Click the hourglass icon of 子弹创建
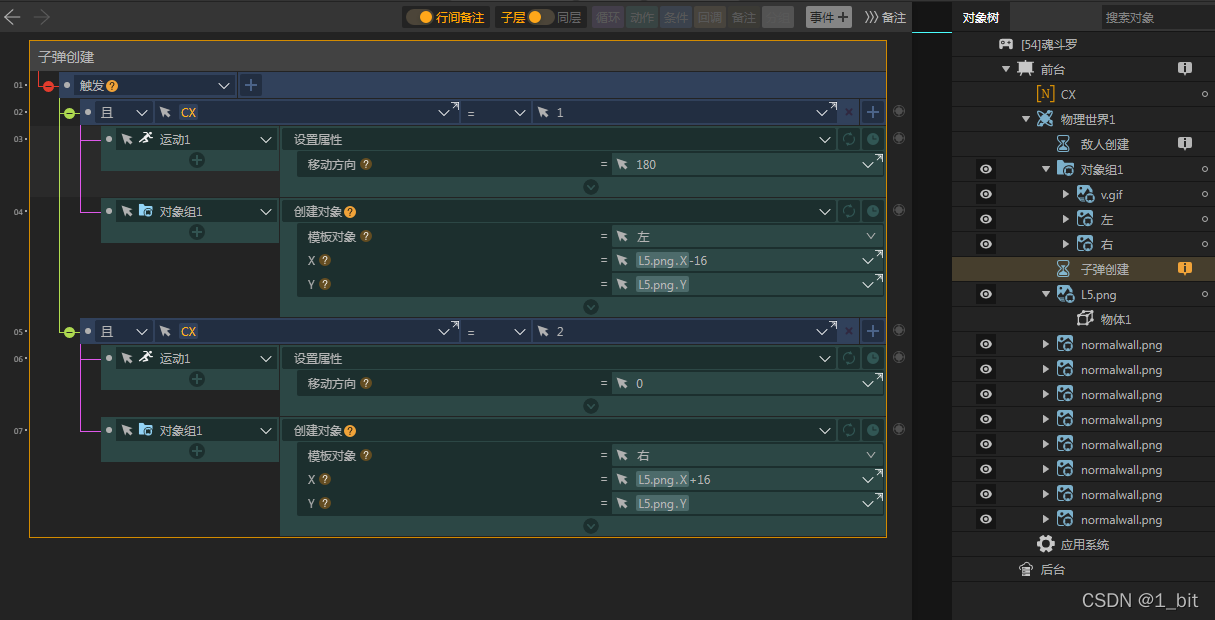 click(1064, 269)
